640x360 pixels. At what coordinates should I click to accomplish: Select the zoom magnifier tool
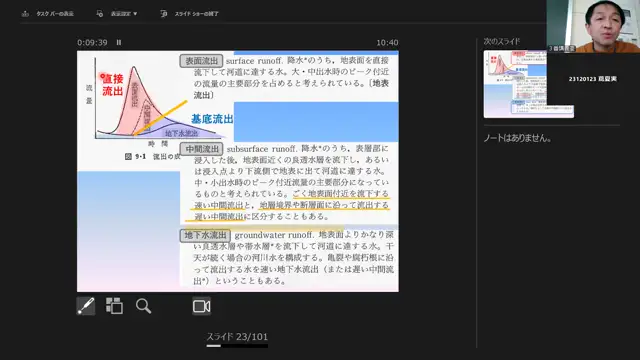(143, 306)
